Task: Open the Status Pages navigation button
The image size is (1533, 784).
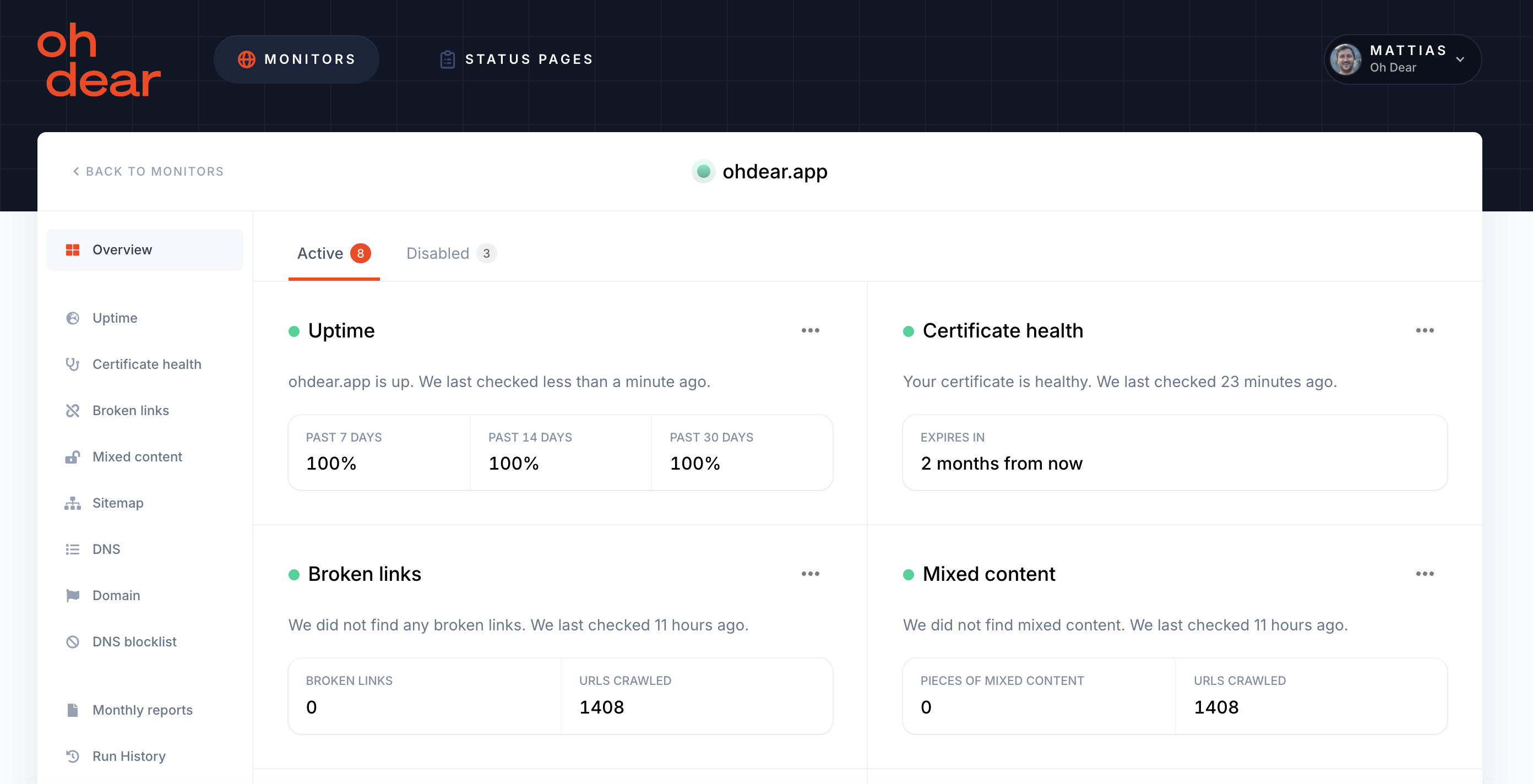Action: pos(517,59)
